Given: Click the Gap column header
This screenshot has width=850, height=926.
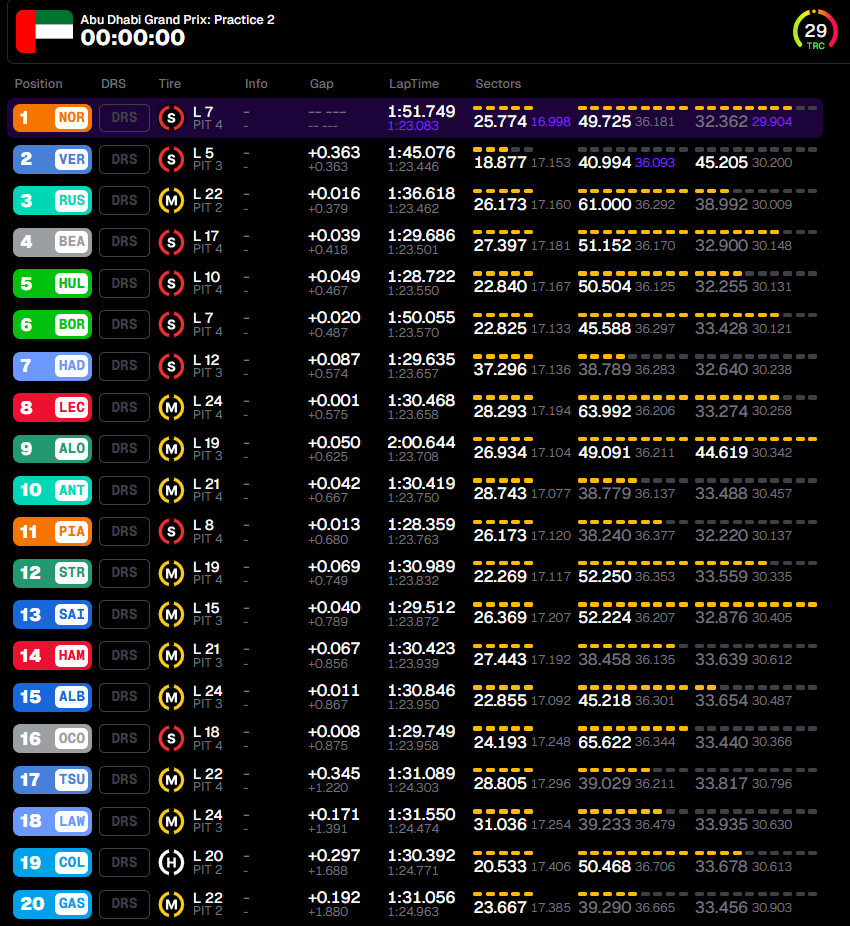Looking at the screenshot, I should [322, 84].
